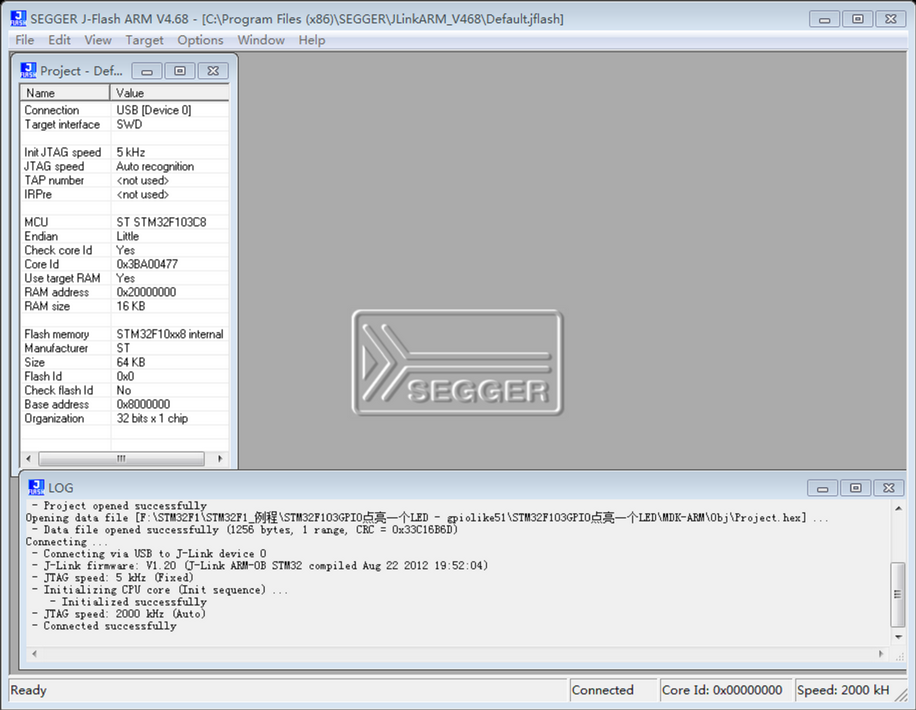Close the J-Flash main window
The image size is (916, 710).
[891, 19]
